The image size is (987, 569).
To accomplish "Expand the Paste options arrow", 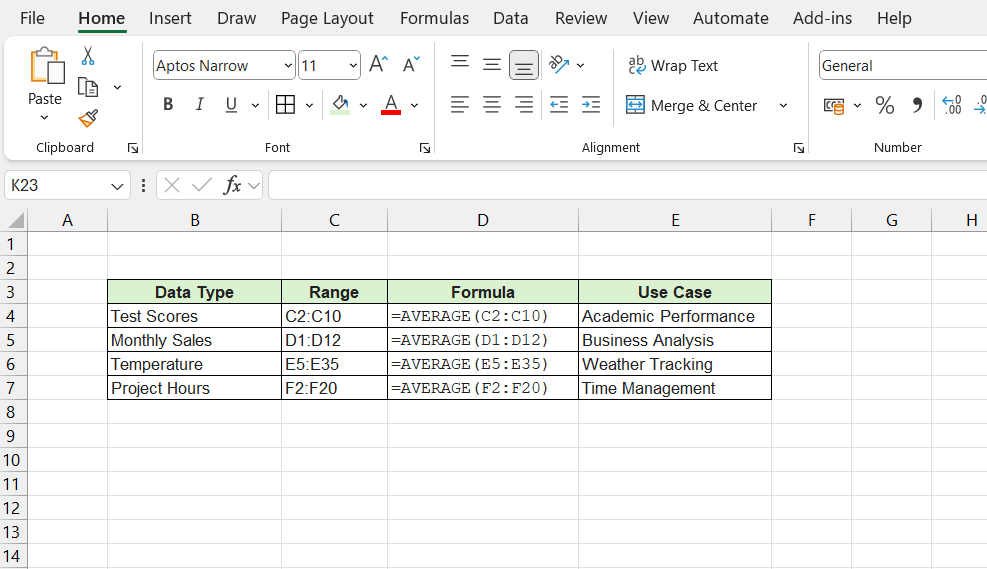I will (x=44, y=117).
